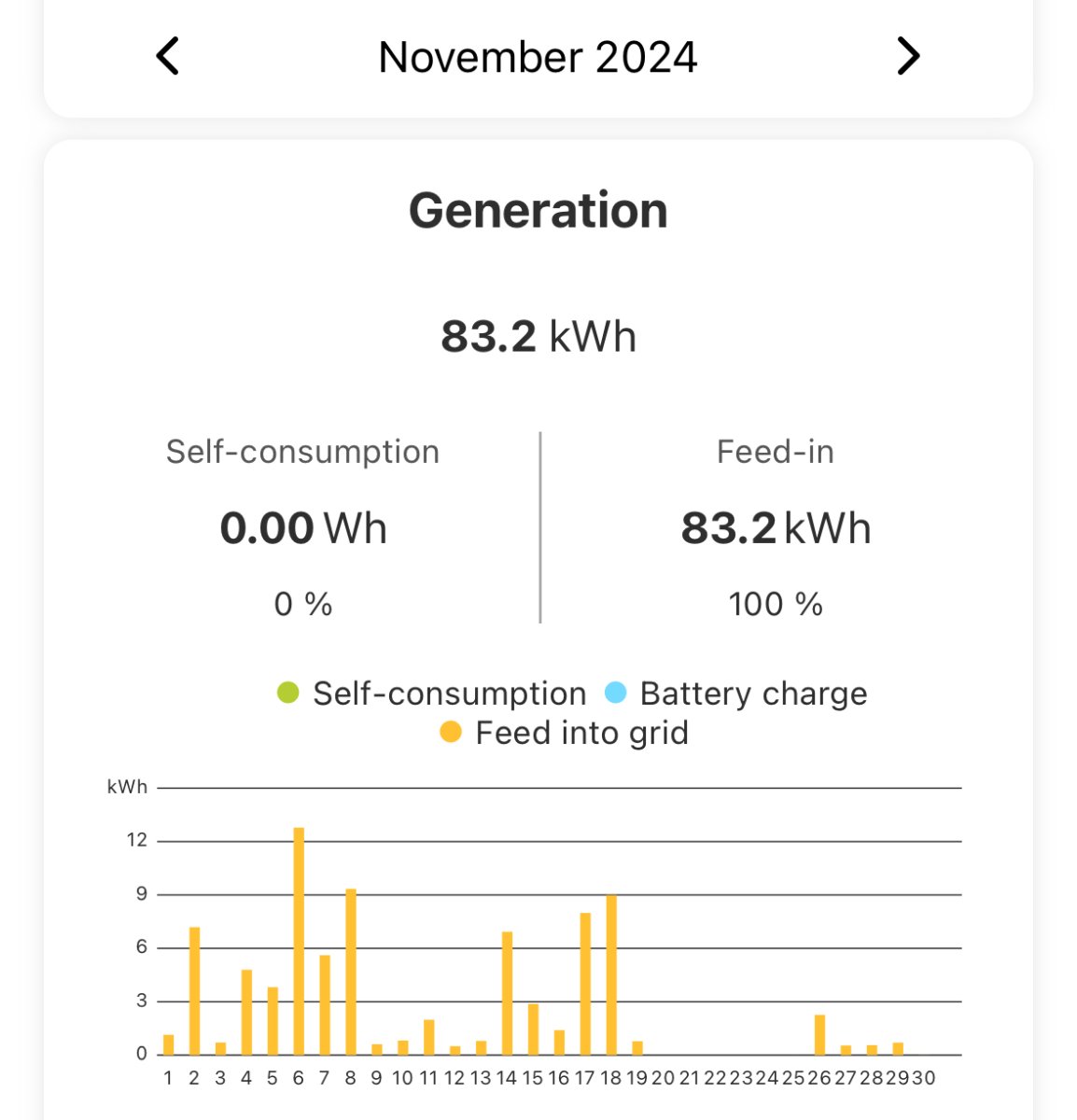This screenshot has width=1077, height=1120.
Task: Select the bar for day 4
Action: 246,1012
